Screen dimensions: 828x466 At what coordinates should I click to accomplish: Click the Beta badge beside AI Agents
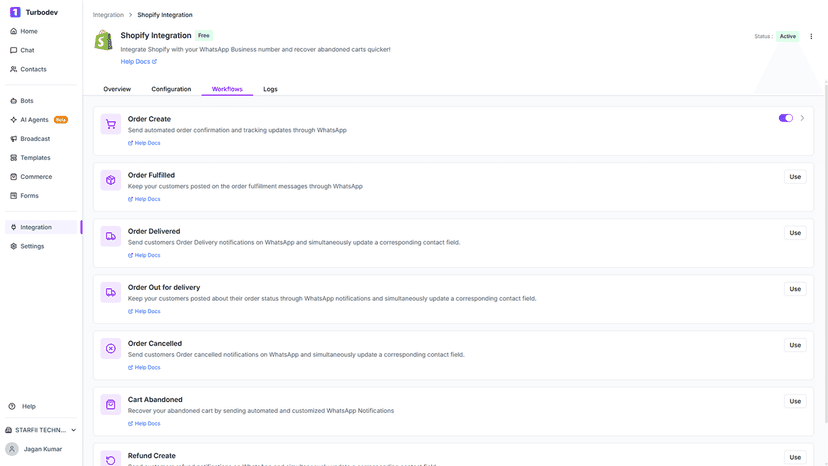tap(61, 120)
